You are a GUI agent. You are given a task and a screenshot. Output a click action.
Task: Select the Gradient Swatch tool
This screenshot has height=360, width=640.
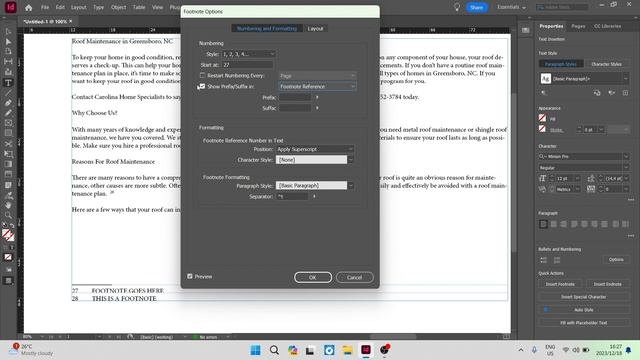pos(8,164)
